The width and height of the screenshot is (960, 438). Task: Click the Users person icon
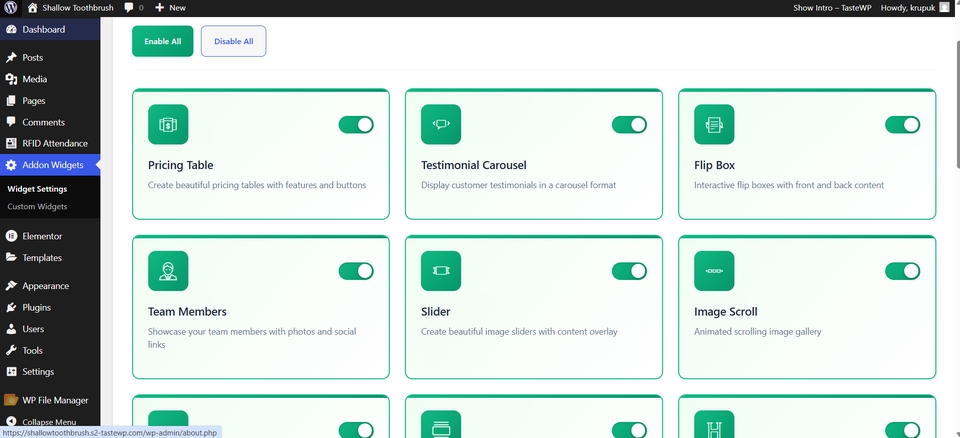pyautogui.click(x=11, y=329)
